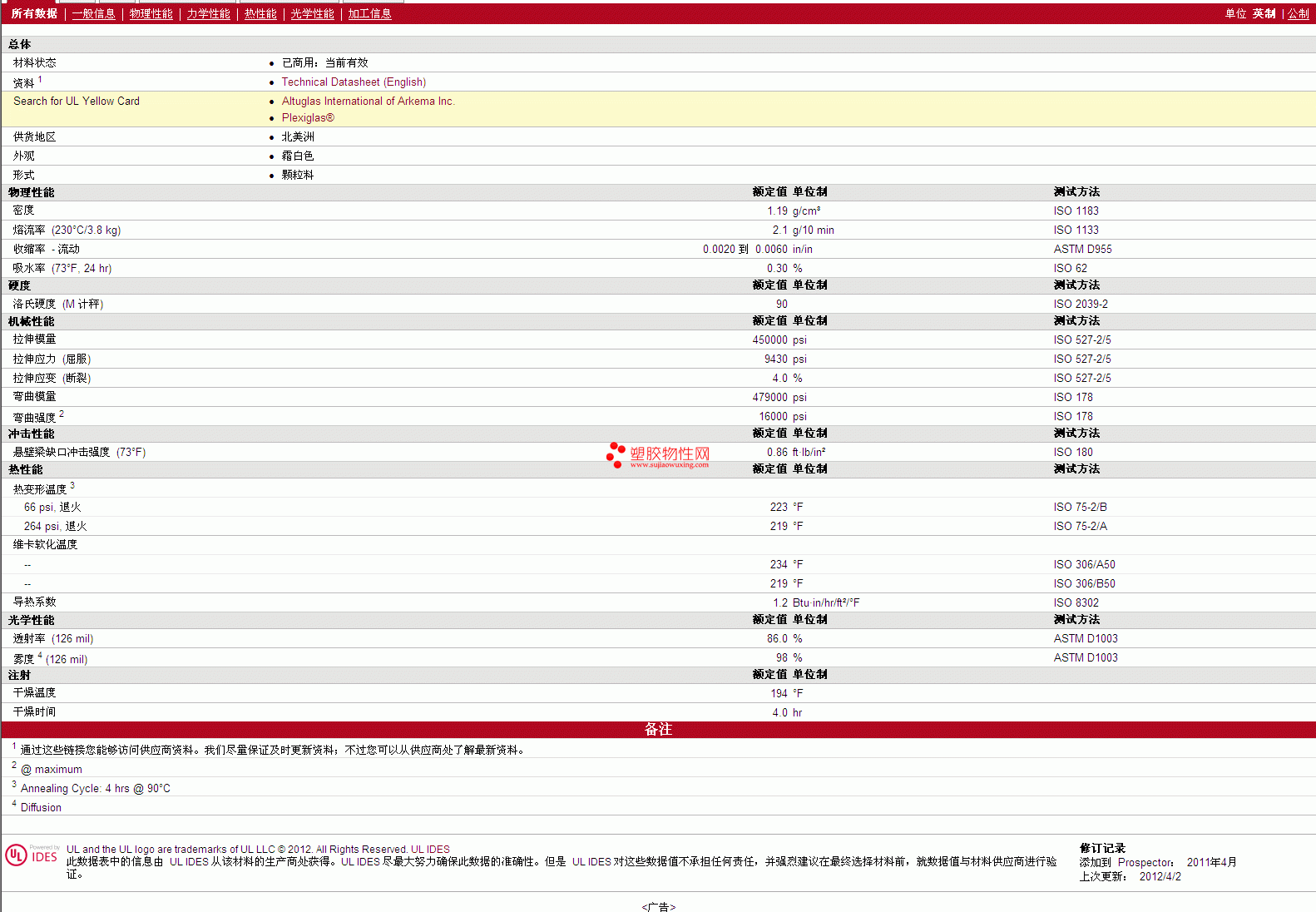Click footnote 1 marker next to 资料

pos(40,80)
